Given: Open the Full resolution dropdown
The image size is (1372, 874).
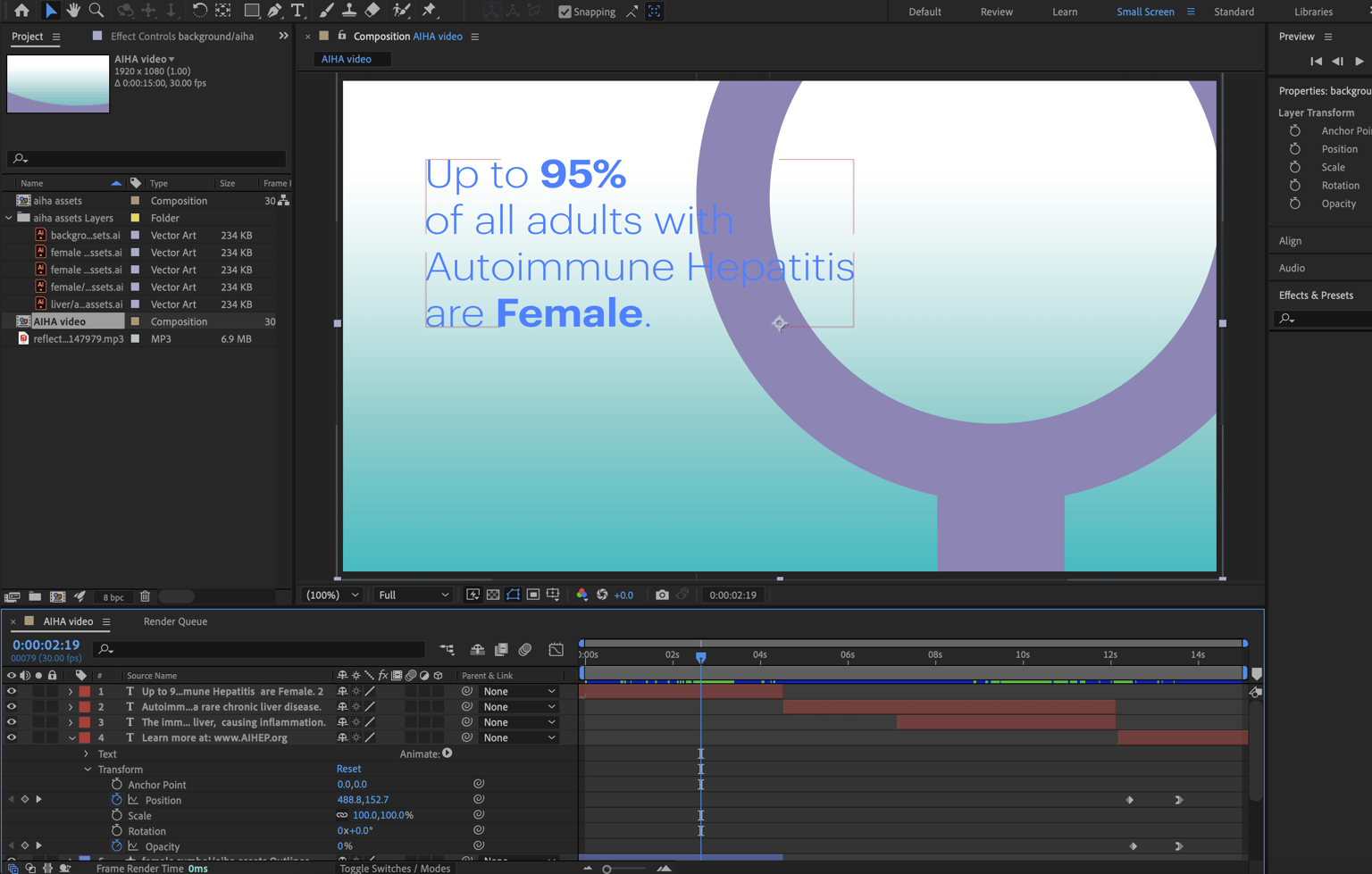Looking at the screenshot, I should click(414, 595).
